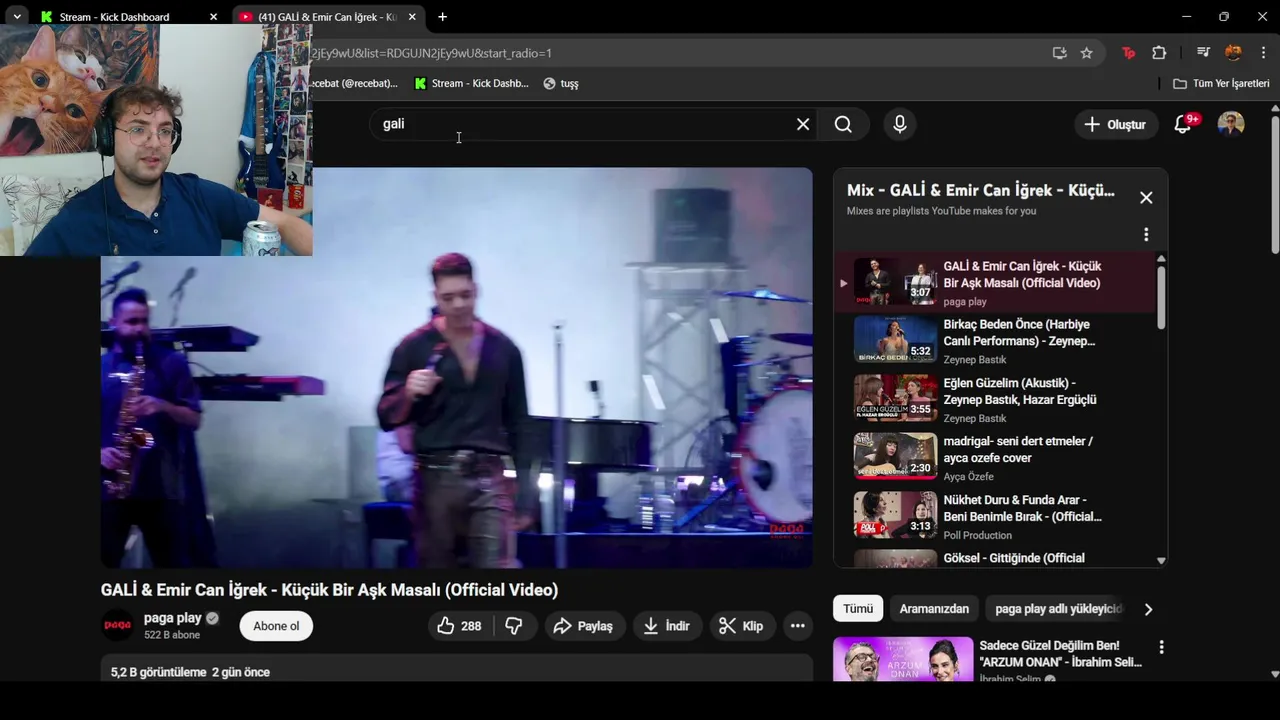Image resolution: width=1280 pixels, height=720 pixels.
Task: Open the Mix playlist options menu
Action: [x=1146, y=235]
